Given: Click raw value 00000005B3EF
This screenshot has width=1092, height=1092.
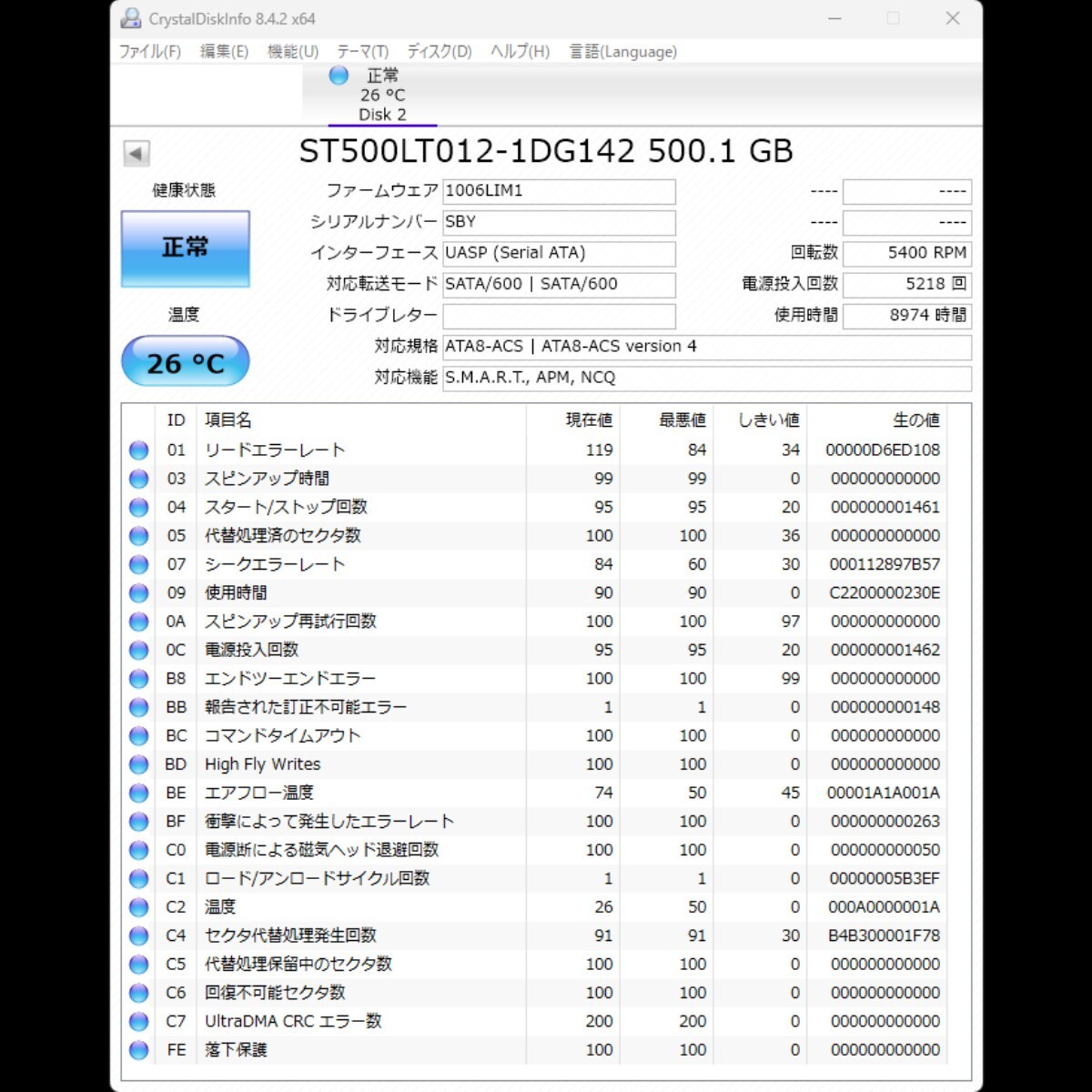Looking at the screenshot, I should pyautogui.click(x=885, y=879).
